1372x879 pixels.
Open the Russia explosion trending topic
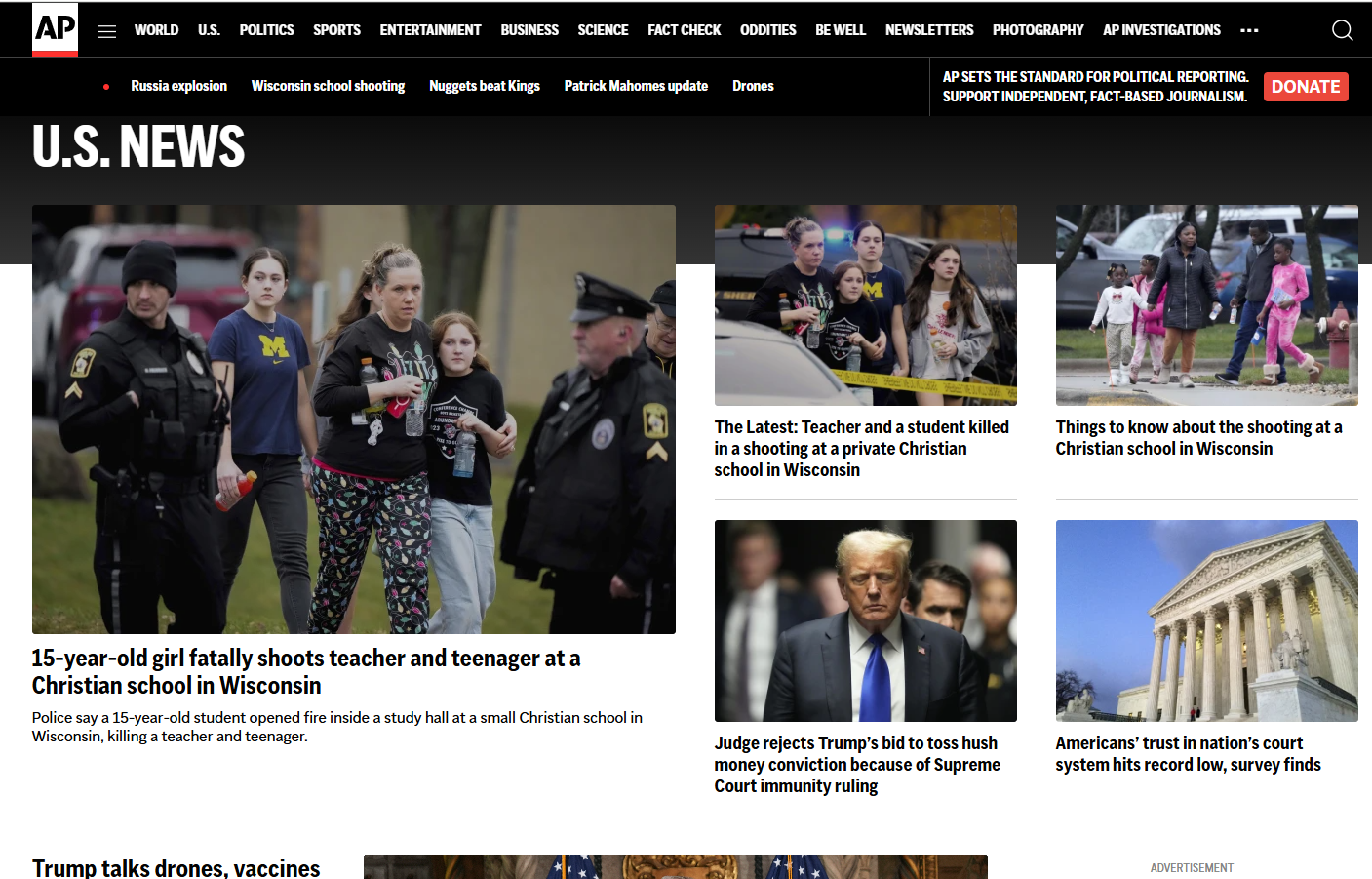(x=178, y=86)
